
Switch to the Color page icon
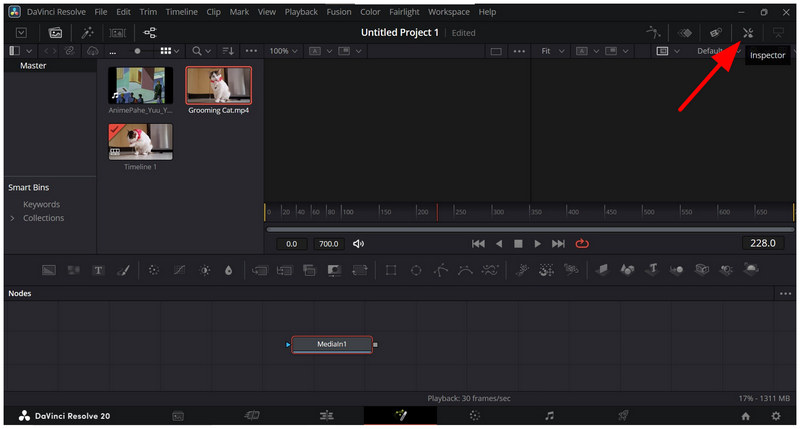tap(474, 416)
